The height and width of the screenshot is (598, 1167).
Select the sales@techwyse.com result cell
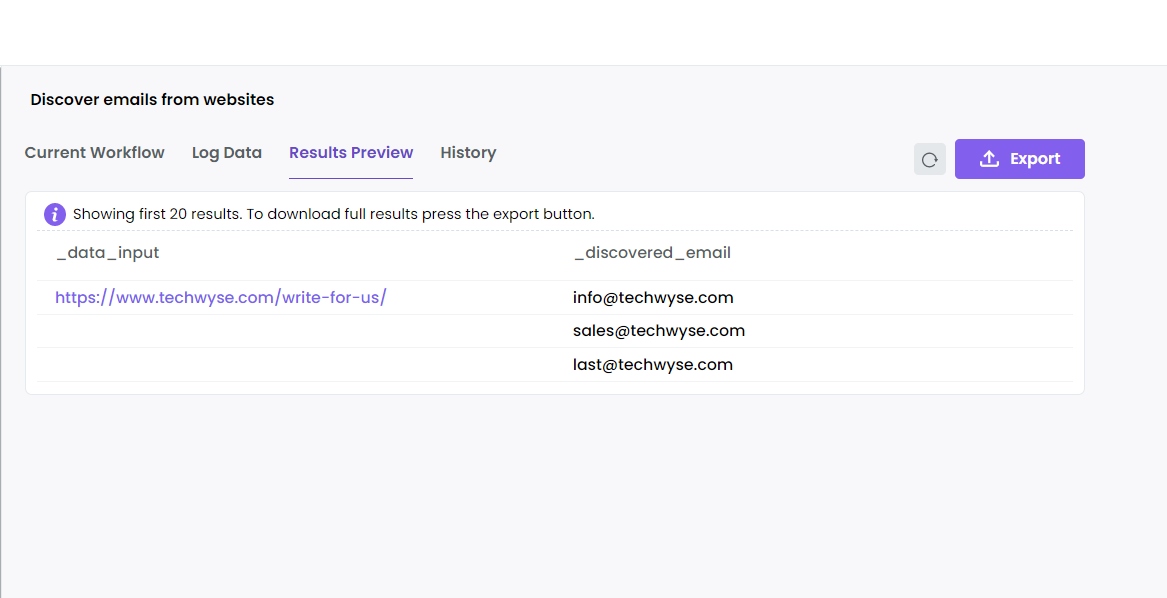point(658,330)
